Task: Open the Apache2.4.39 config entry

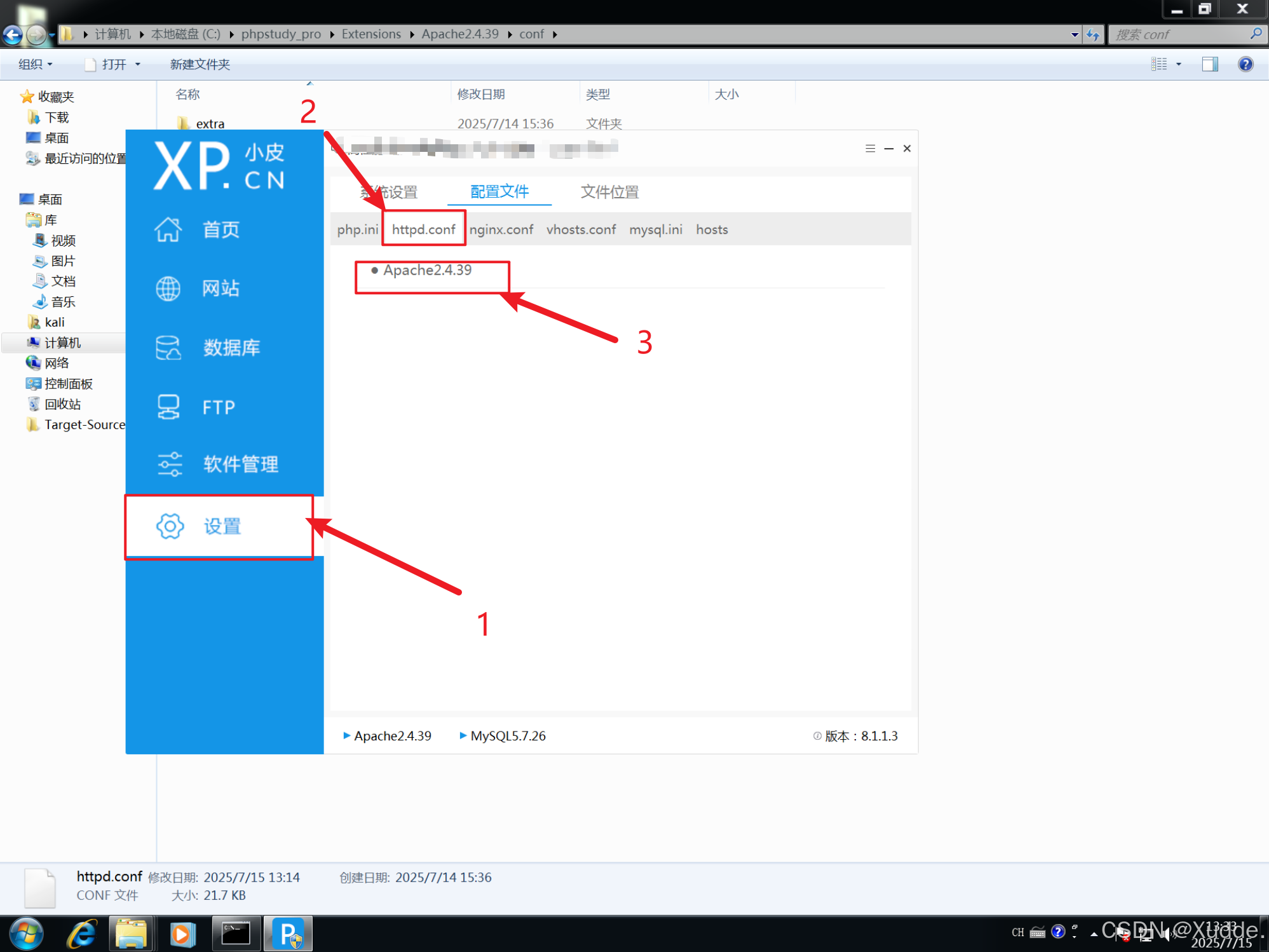Action: click(426, 270)
